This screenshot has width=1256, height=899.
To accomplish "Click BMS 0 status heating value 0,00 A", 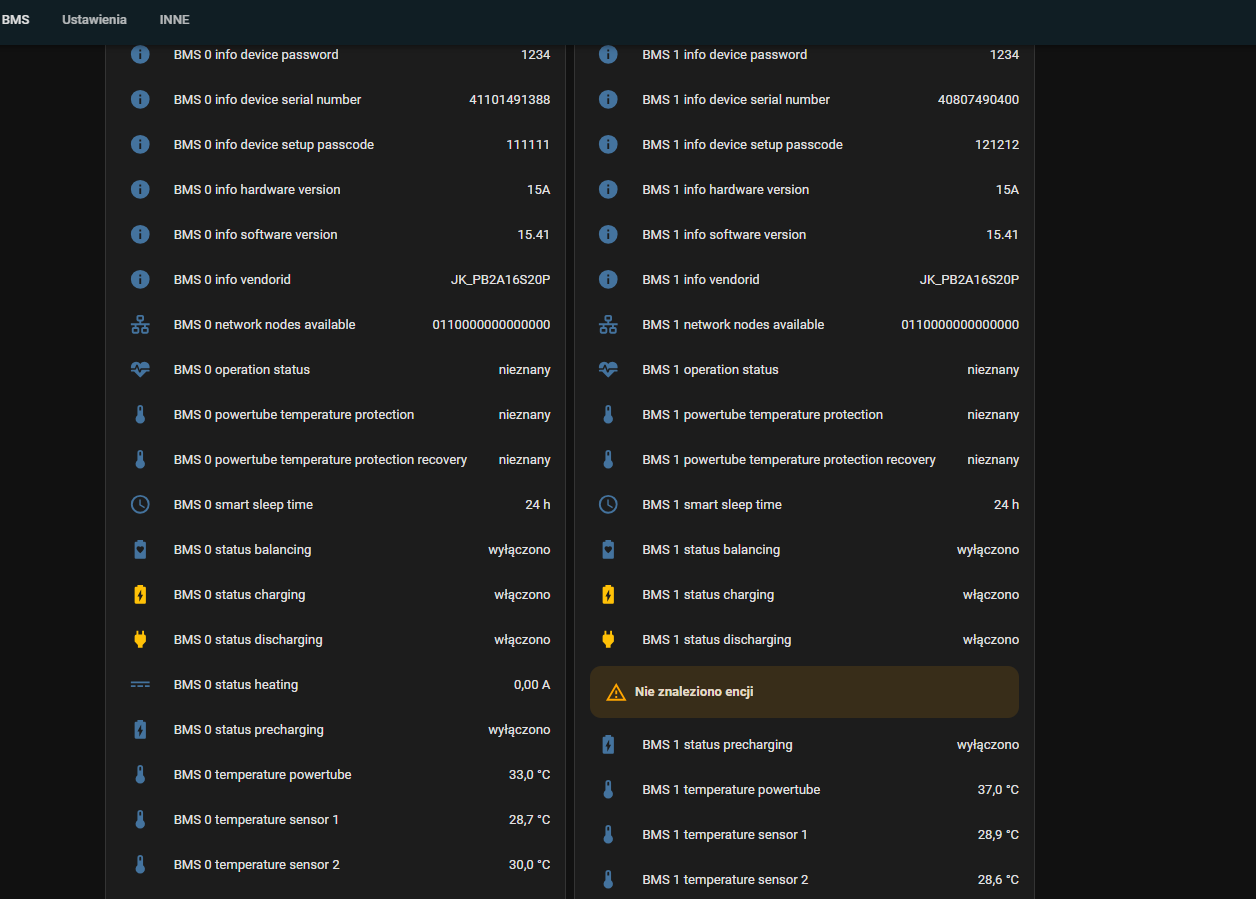I will 532,685.
